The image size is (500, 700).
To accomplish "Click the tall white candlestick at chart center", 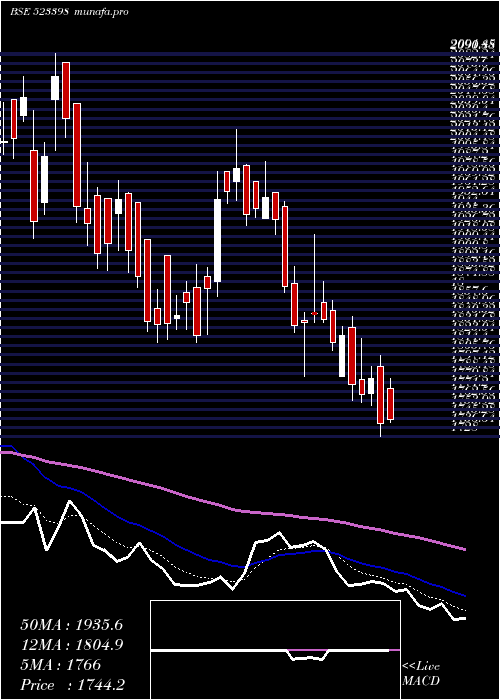I will point(217,240).
